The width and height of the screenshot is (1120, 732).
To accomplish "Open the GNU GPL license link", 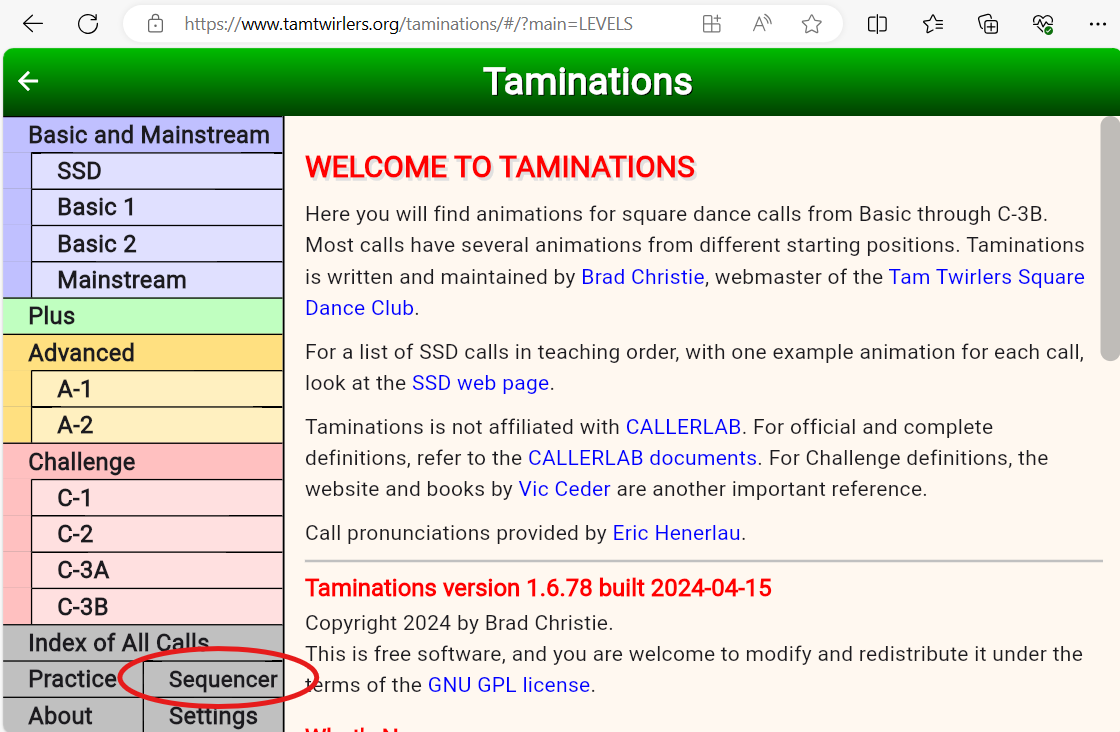I will (x=509, y=685).
